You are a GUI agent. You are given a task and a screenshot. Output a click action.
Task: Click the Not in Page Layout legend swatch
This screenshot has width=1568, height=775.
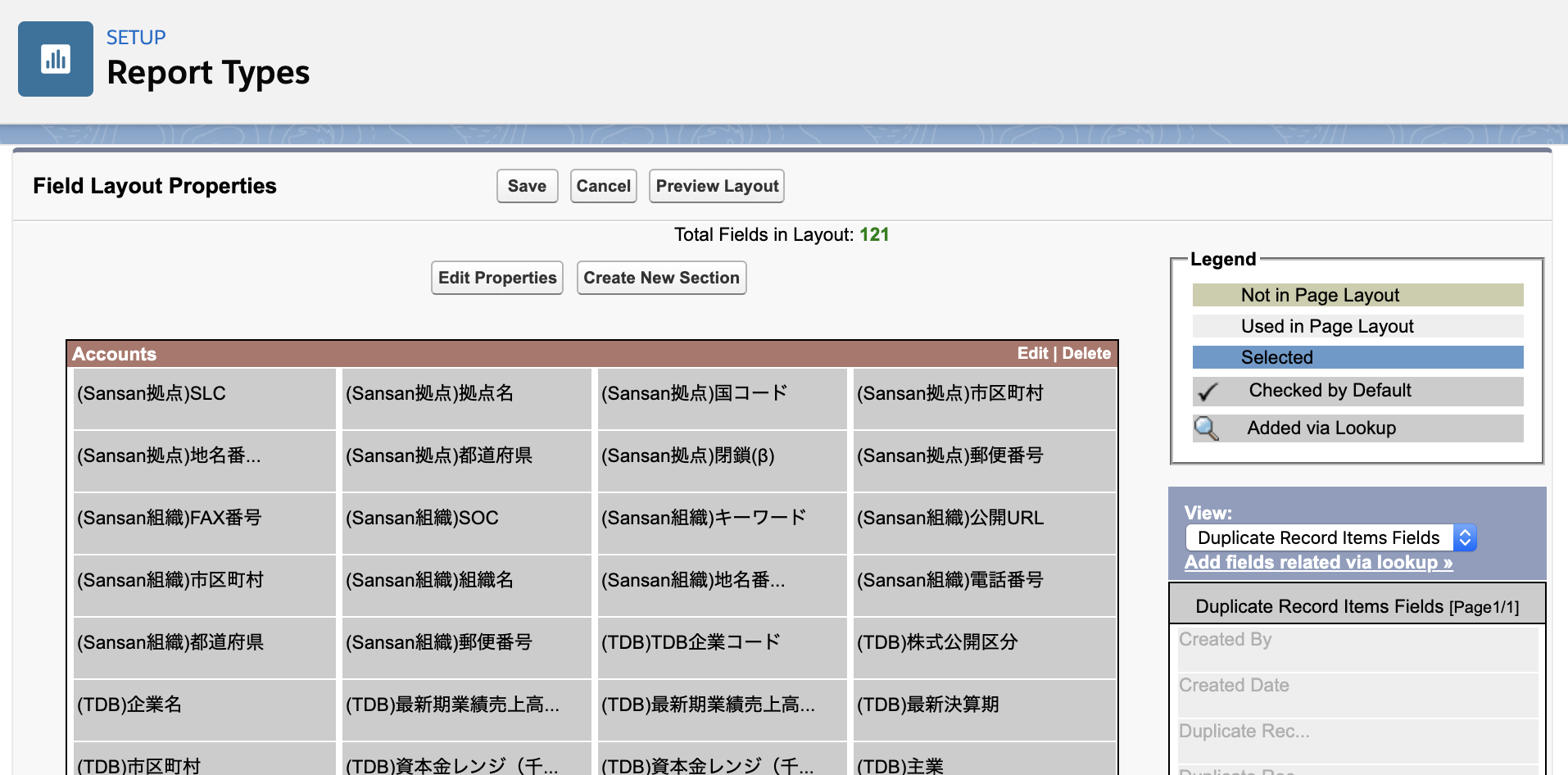[x=1357, y=295]
